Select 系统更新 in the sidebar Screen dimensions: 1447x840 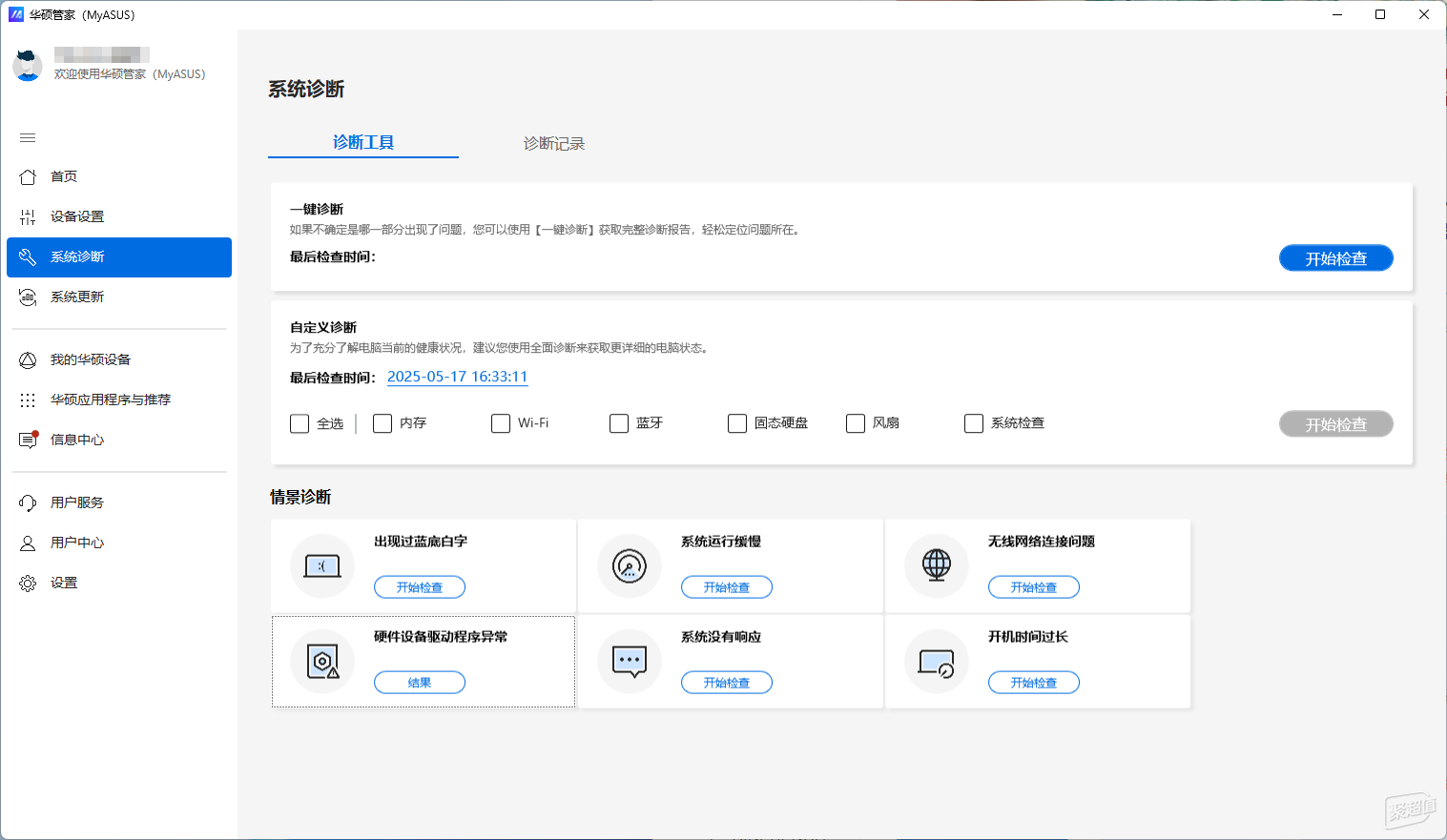click(x=119, y=297)
